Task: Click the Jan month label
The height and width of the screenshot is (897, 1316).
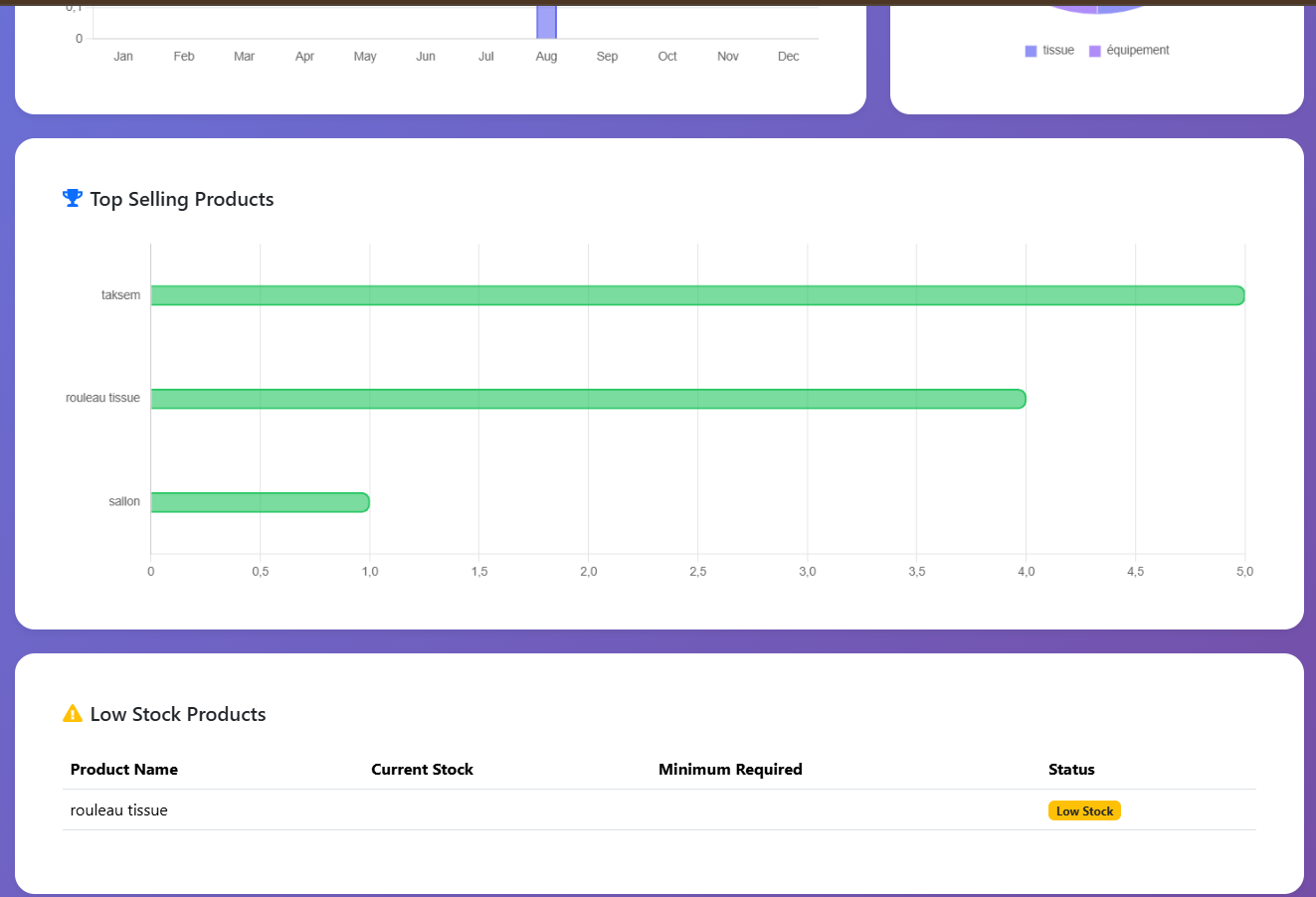Action: point(123,57)
